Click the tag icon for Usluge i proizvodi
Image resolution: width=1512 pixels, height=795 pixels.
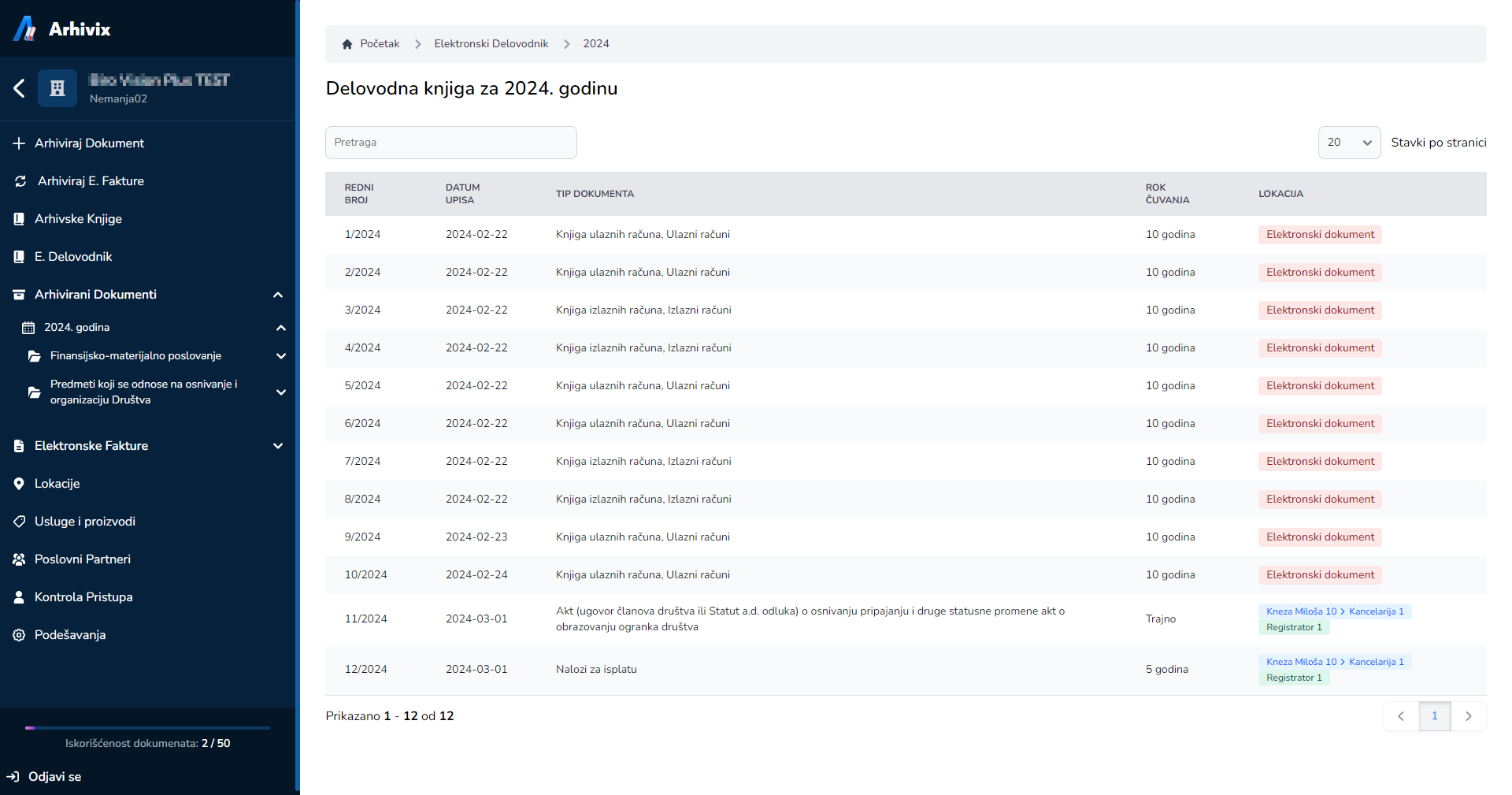[19, 522]
